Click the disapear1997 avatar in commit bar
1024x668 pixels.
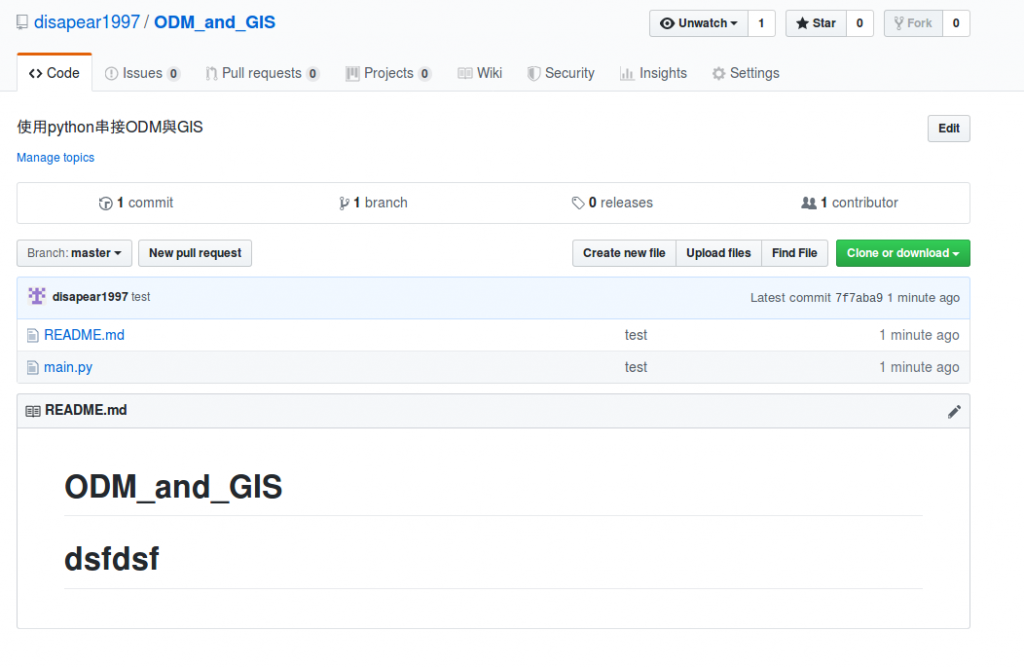coord(37,296)
